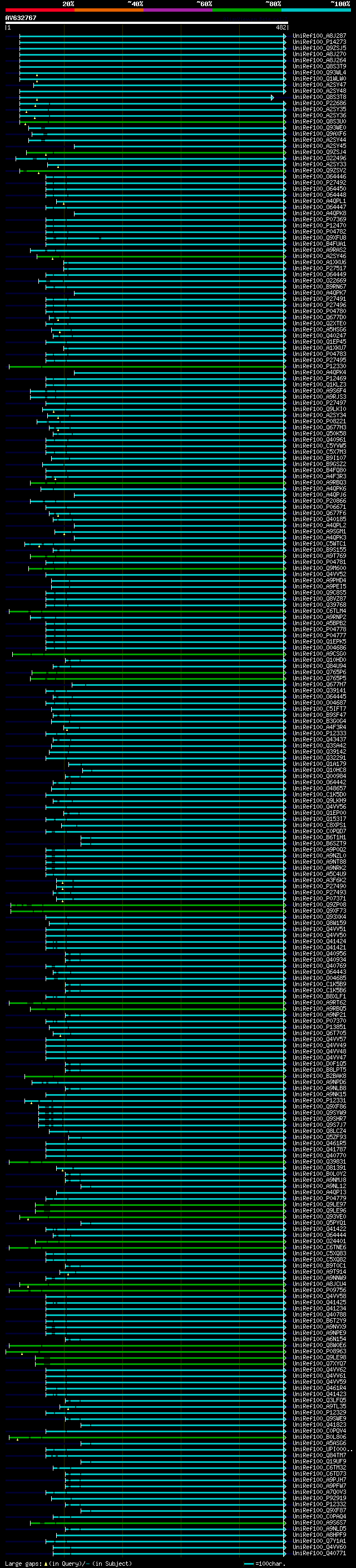Select the UniRef100_A2SY46 label
Viewport: 356px width, 1568px height.
[319, 256]
